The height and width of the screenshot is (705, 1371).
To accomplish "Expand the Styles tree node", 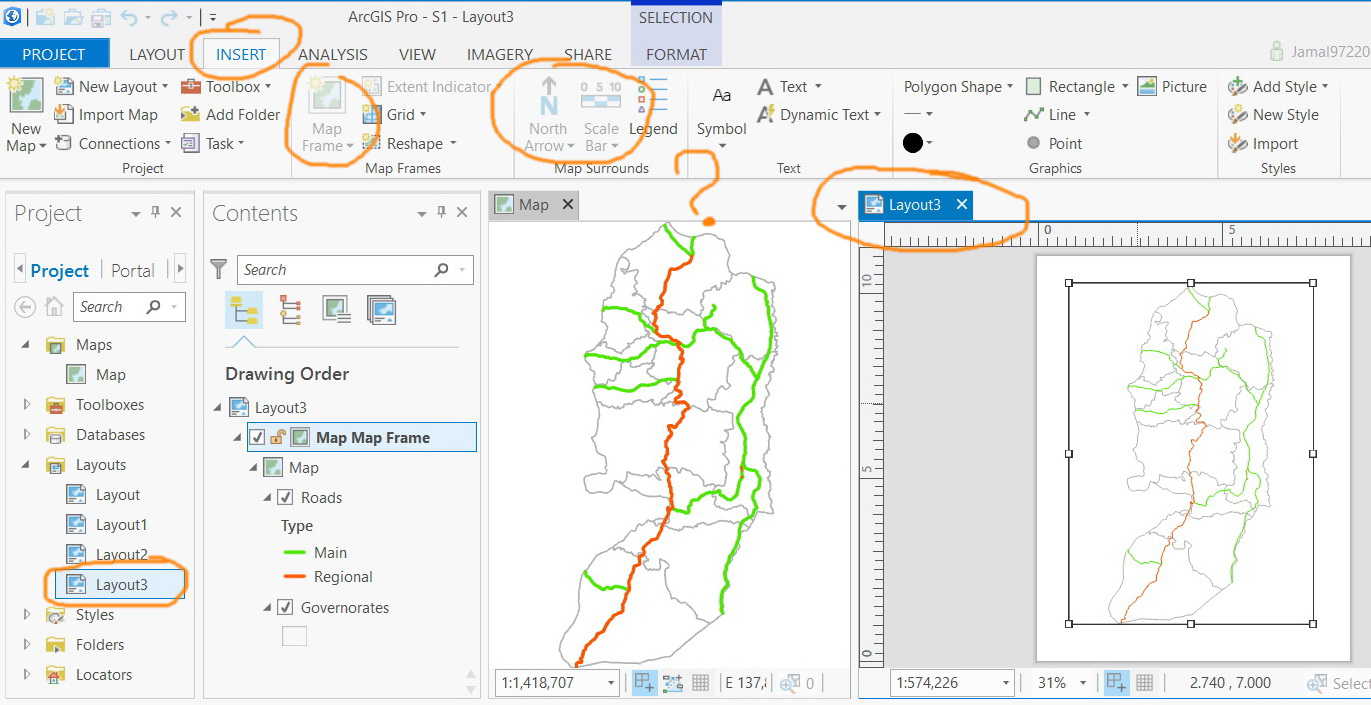I will tap(27, 615).
